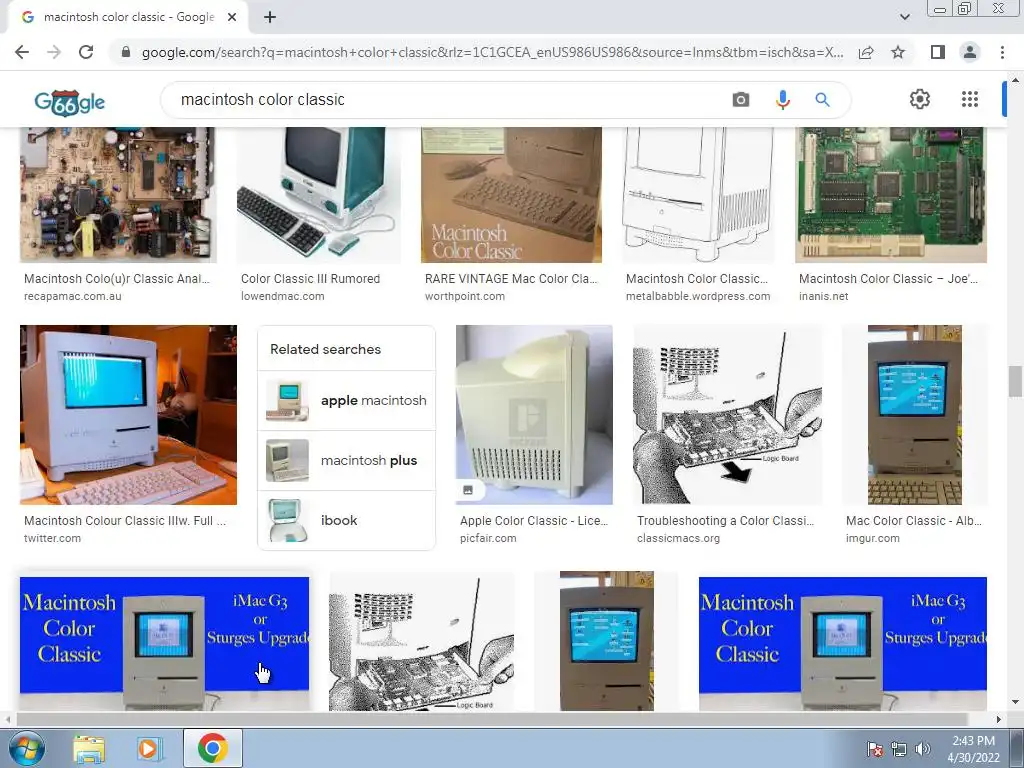Search by image with the camera icon
This screenshot has height=768, width=1024.
coord(741,100)
